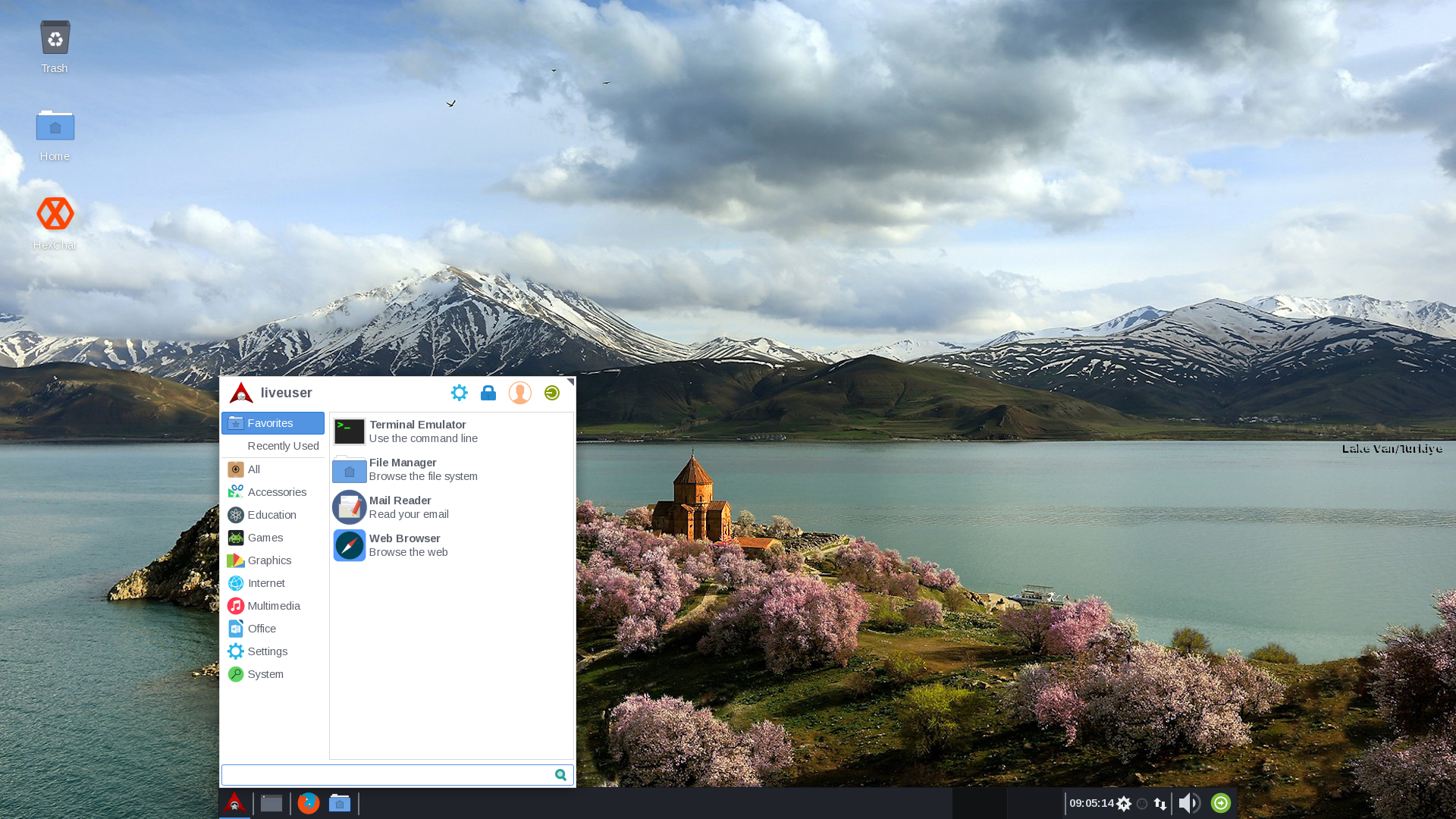Image resolution: width=1456 pixels, height=819 pixels.
Task: Launch Terminal Emulator from Favorites
Action: pos(452,431)
